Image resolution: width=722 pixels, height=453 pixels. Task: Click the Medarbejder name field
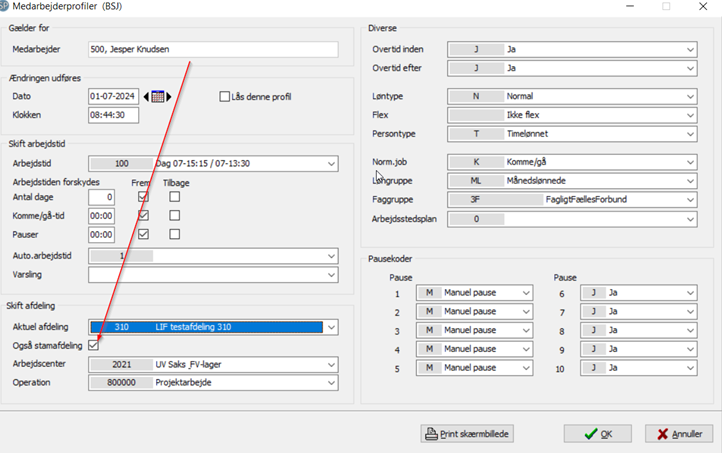tap(213, 49)
